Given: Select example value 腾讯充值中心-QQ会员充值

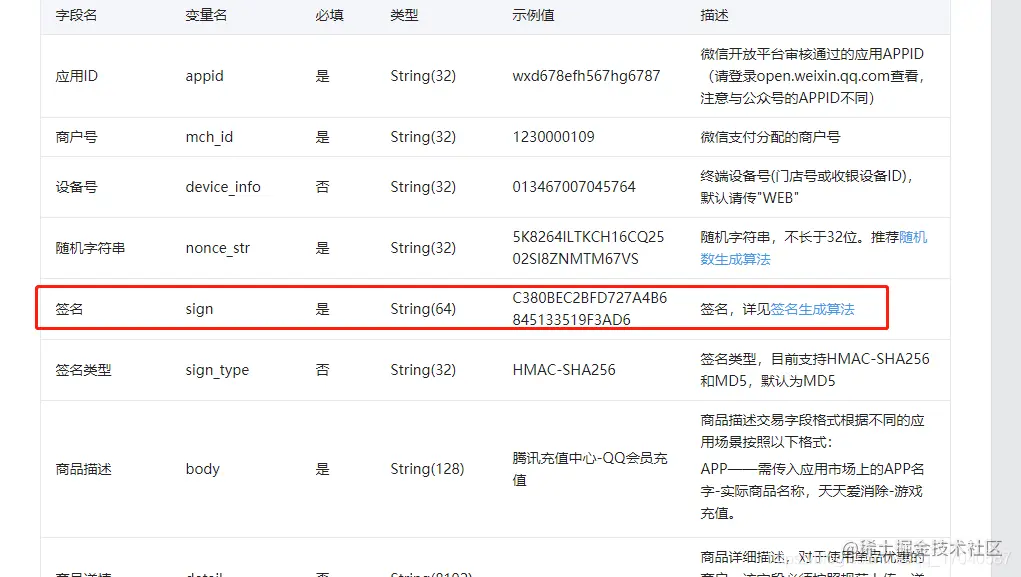Looking at the screenshot, I should point(590,469).
